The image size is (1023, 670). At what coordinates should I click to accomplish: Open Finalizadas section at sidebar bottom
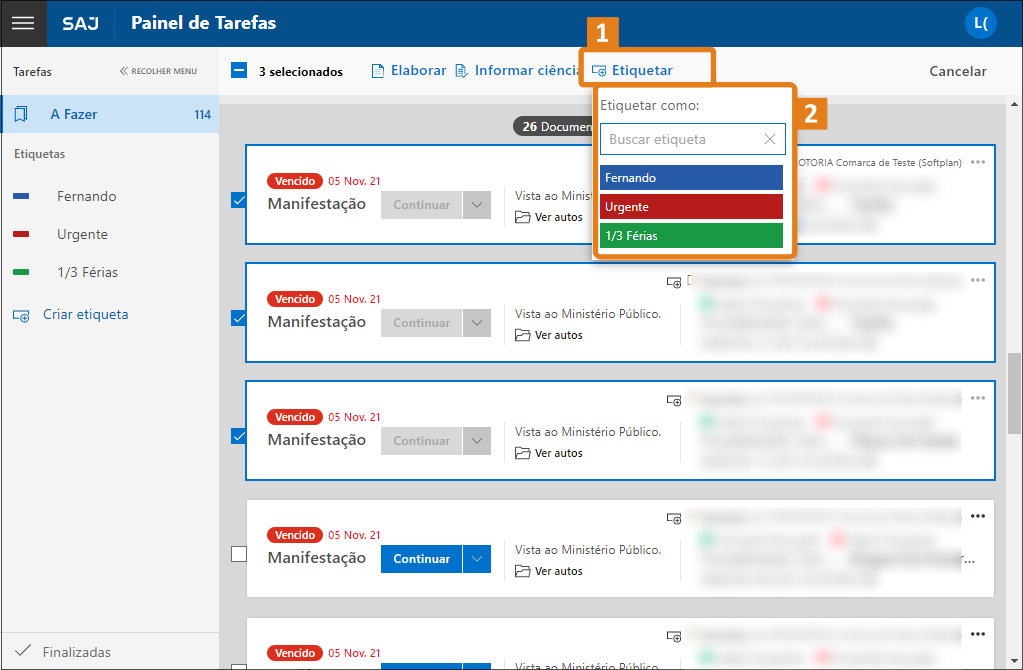click(x=76, y=652)
